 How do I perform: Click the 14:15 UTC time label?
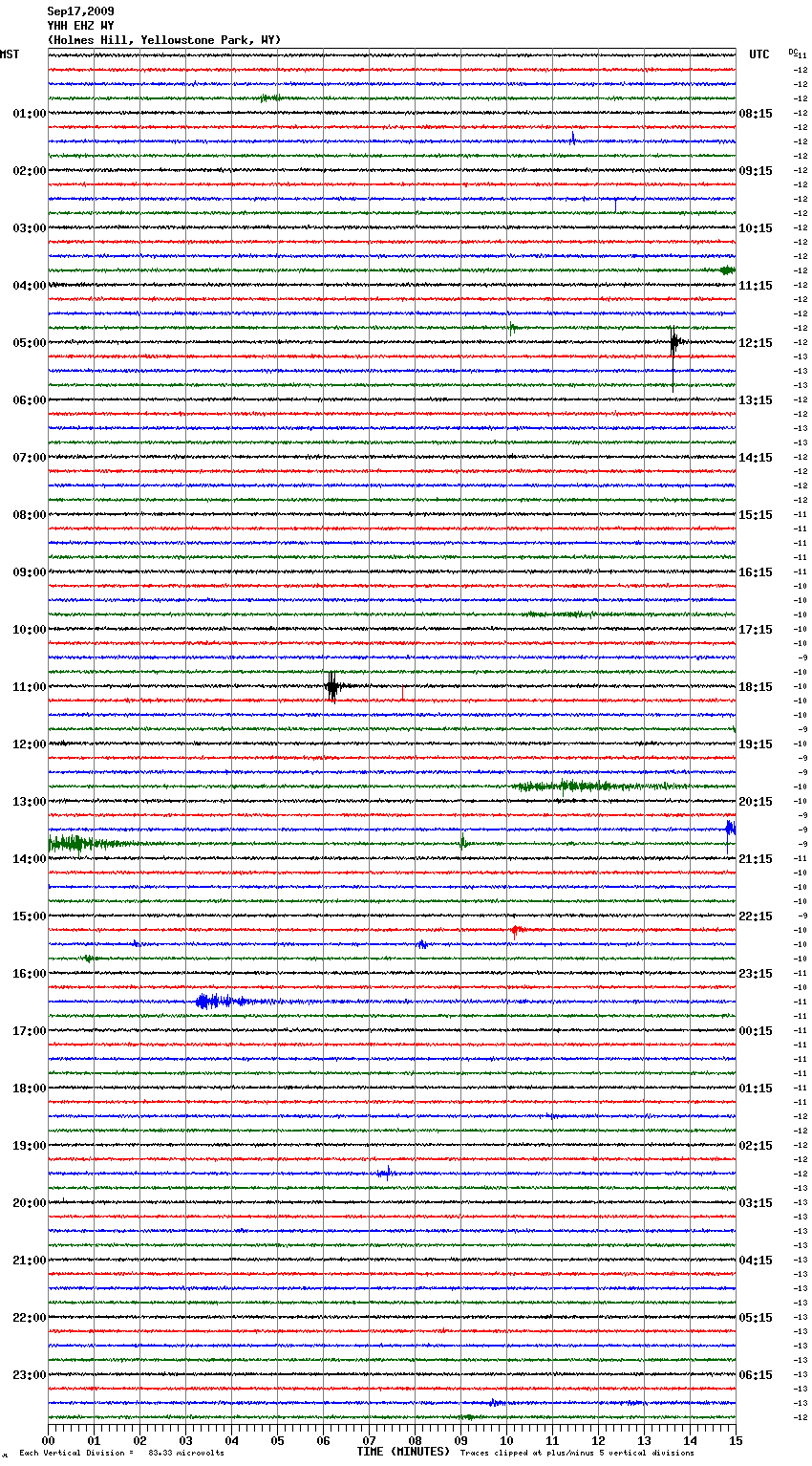pos(756,458)
